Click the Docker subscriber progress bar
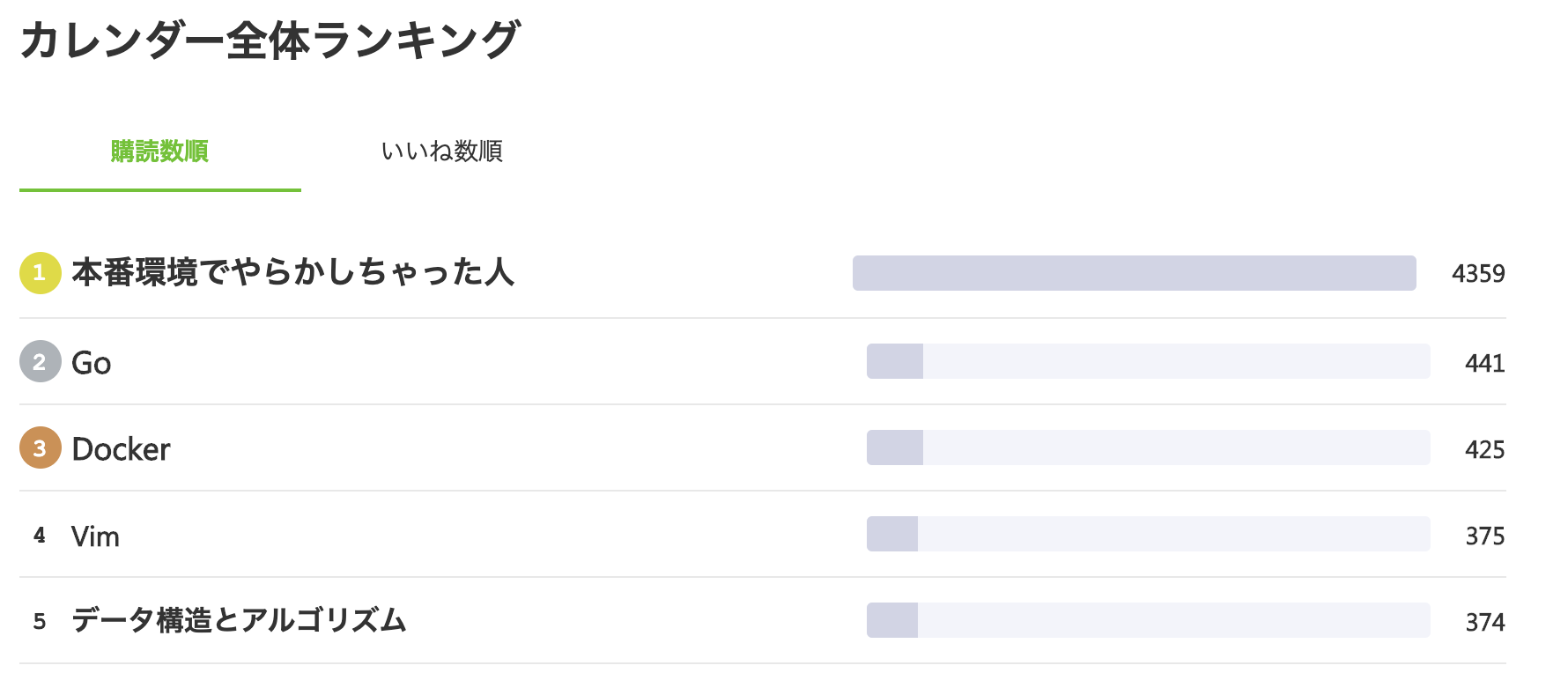Screen dimensions: 1568x673 (1148, 447)
